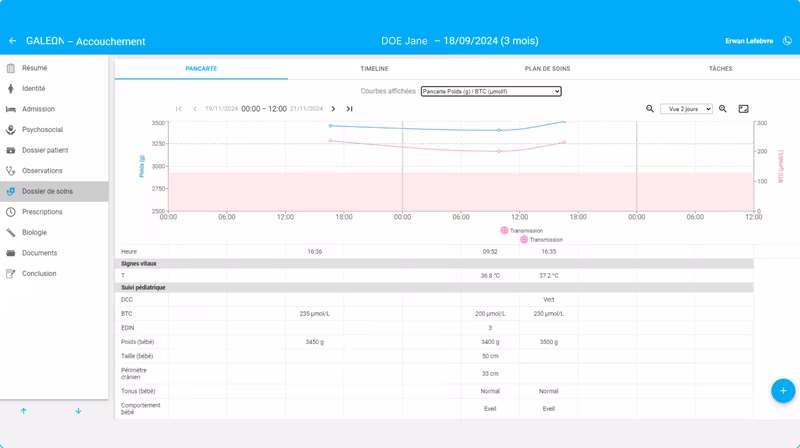The height and width of the screenshot is (448, 800).
Task: Click the 235 µmol/L BTC cell
Action: tap(315, 314)
